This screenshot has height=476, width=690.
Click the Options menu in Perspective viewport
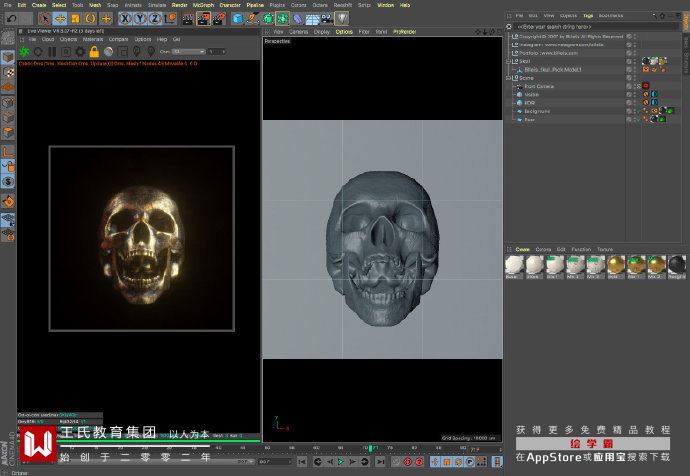click(343, 31)
